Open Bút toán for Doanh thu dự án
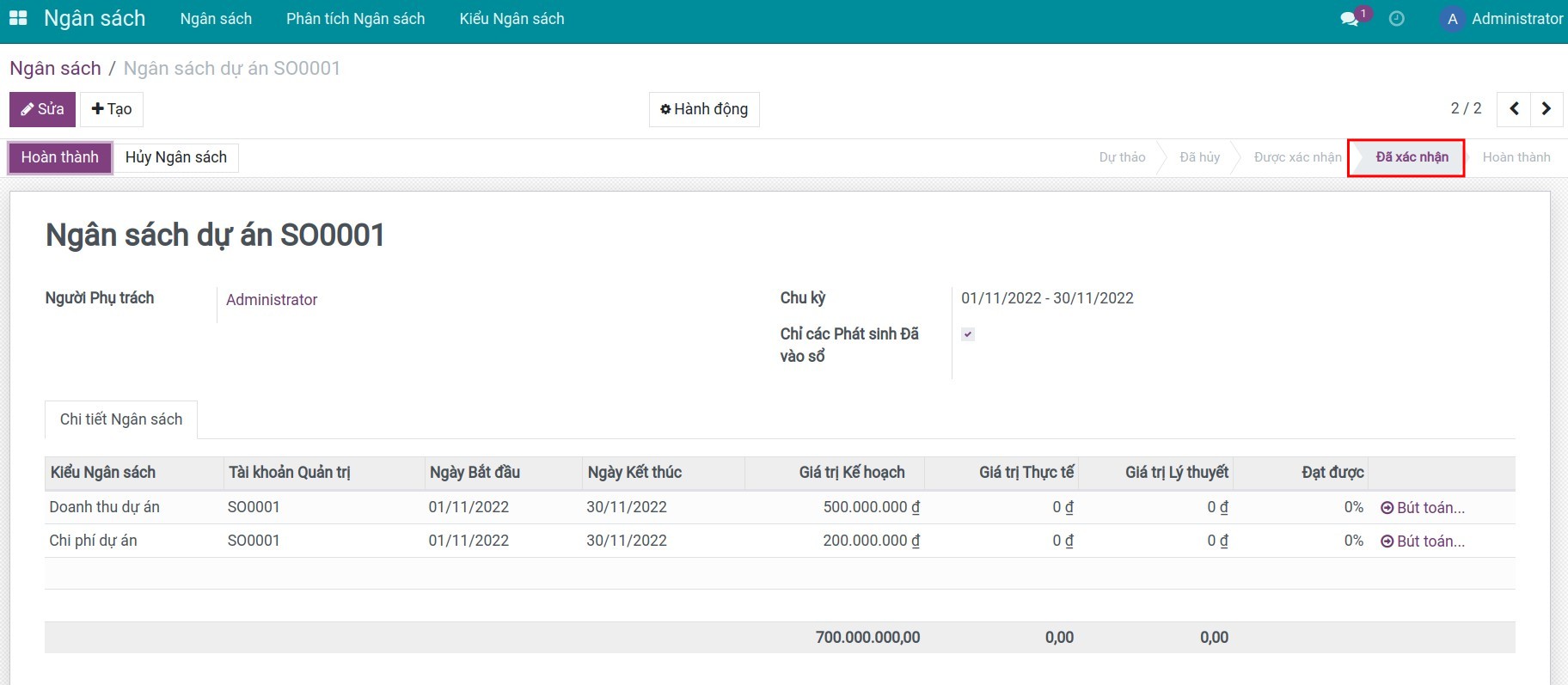The image size is (1568, 685). pyautogui.click(x=1423, y=508)
